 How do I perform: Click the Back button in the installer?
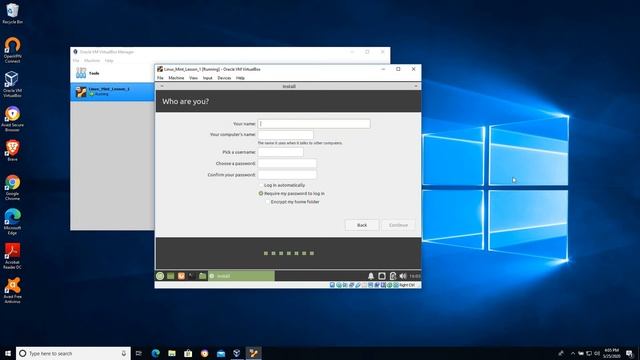362,225
